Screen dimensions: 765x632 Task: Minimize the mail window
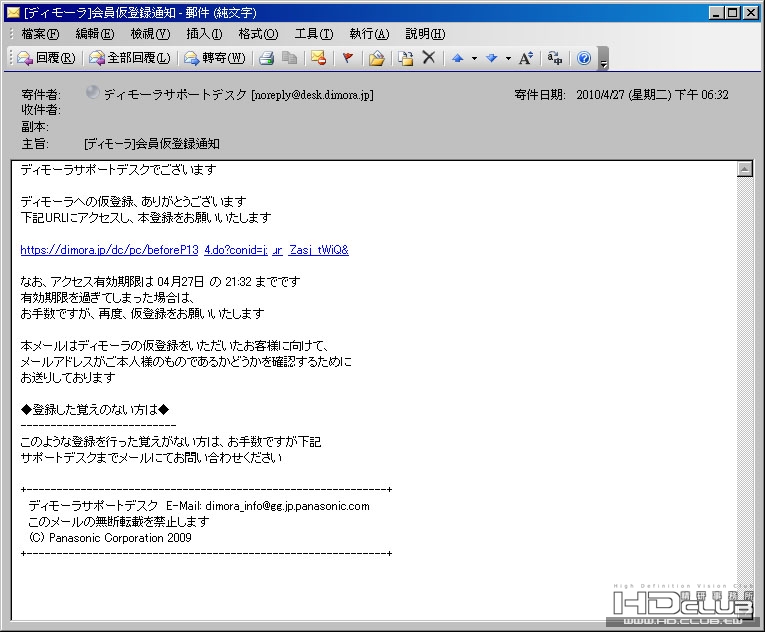click(716, 13)
